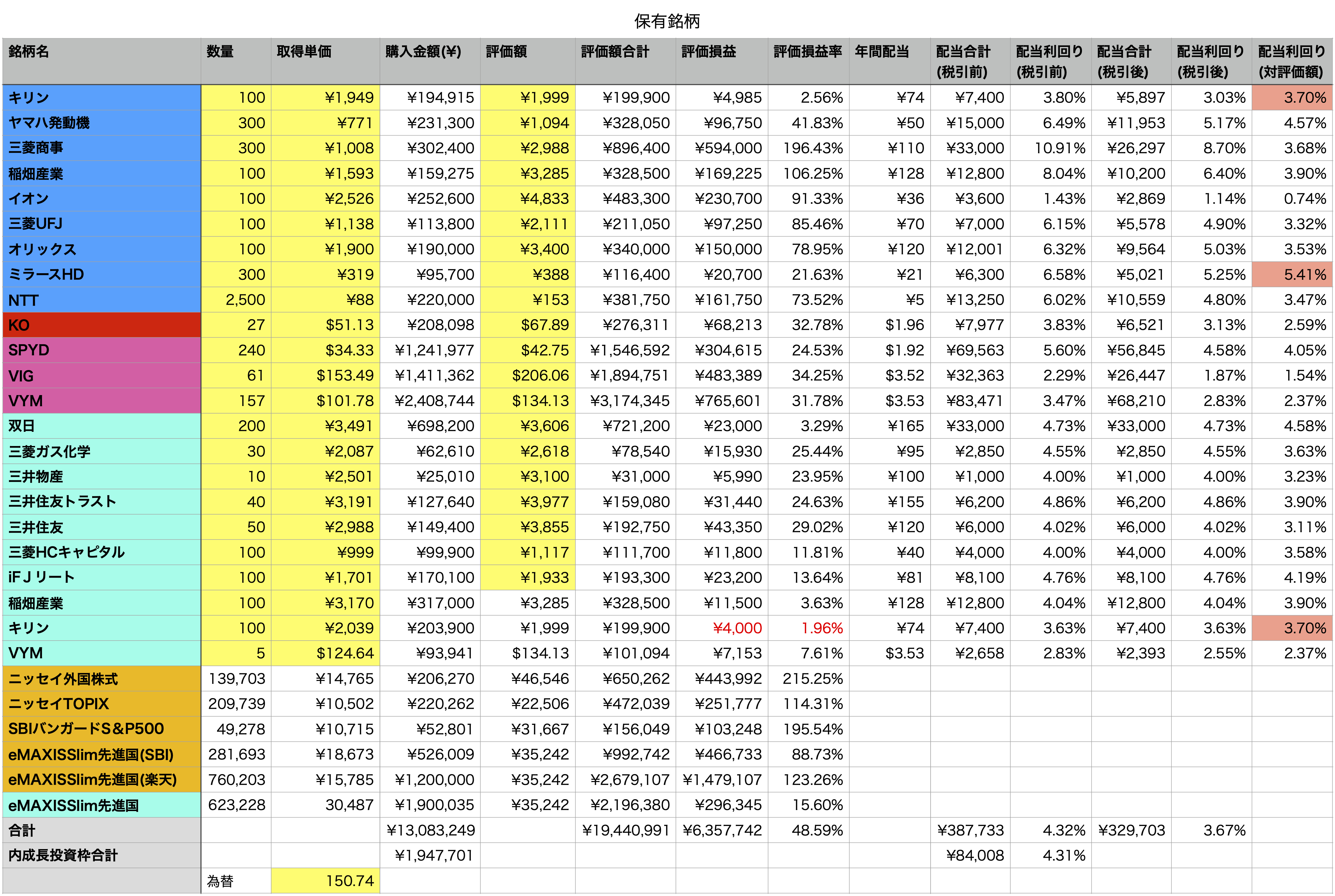Select the 三井住友 price cell ¥3,855
The image size is (1335, 896).
528,527
